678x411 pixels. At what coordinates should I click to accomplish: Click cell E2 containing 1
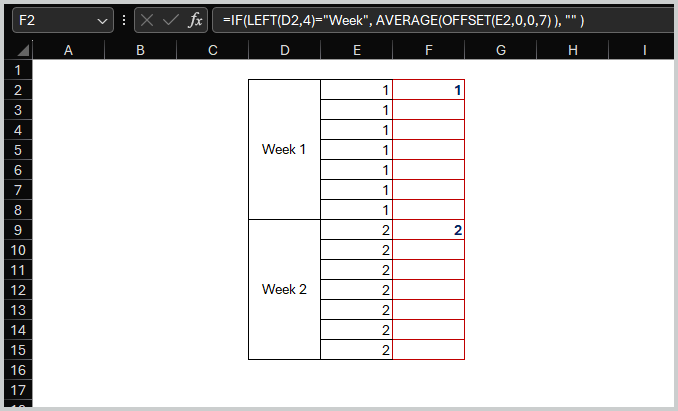357,90
